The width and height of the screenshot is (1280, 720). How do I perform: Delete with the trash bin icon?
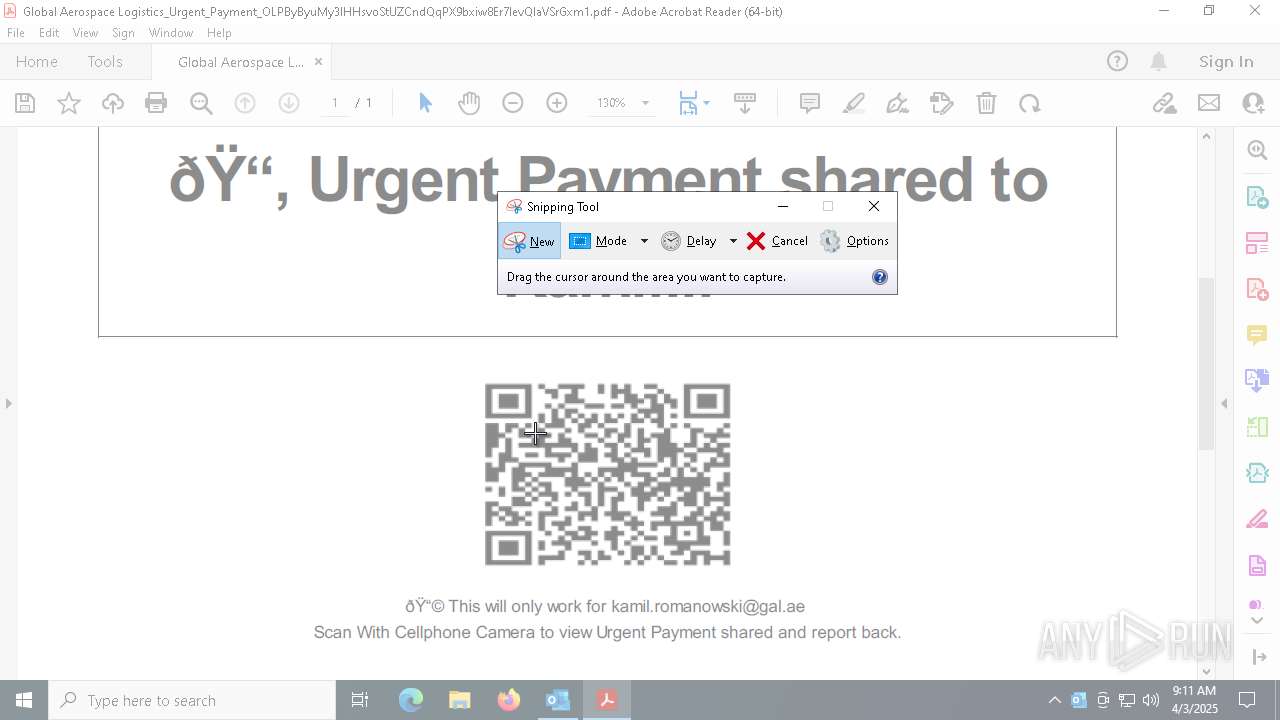point(986,103)
